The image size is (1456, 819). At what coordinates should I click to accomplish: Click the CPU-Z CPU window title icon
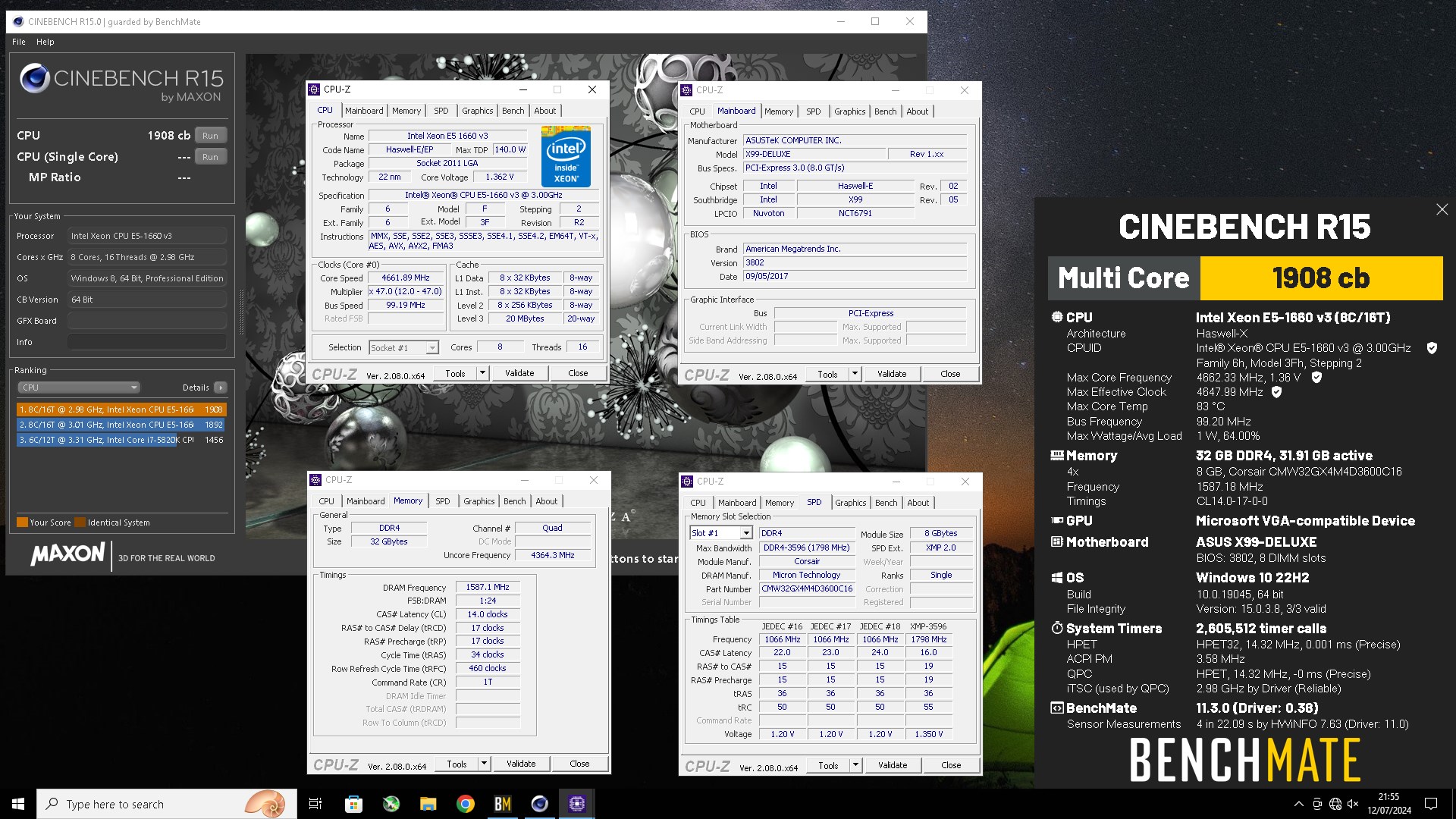click(x=314, y=89)
